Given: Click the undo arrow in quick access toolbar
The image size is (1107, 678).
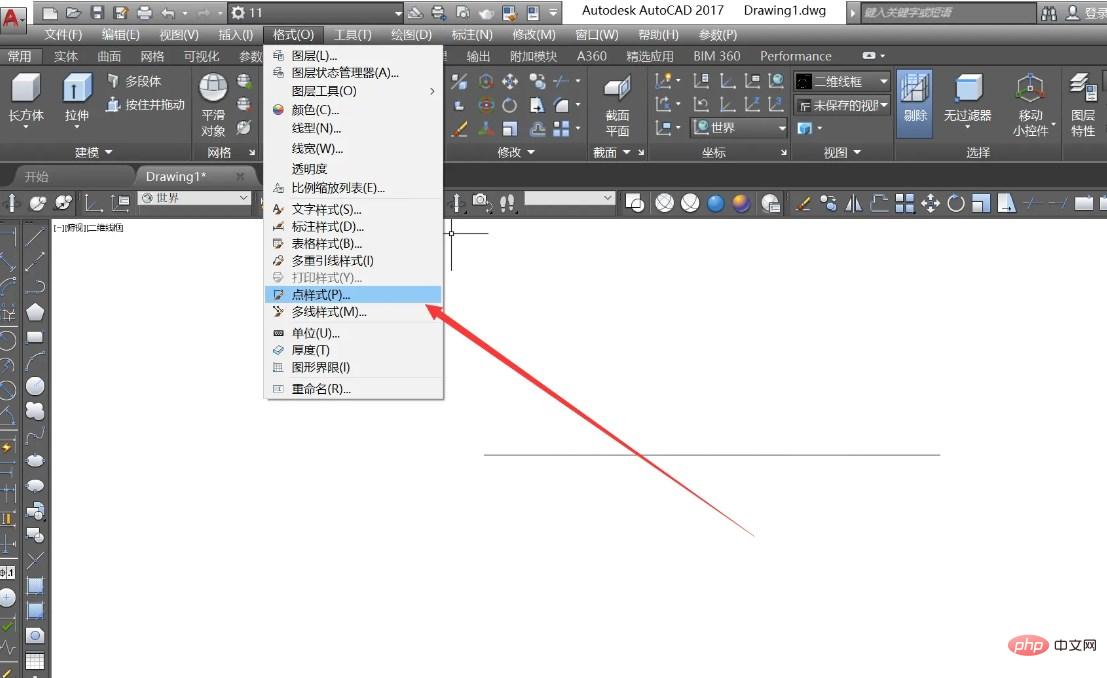Looking at the screenshot, I should (167, 13).
